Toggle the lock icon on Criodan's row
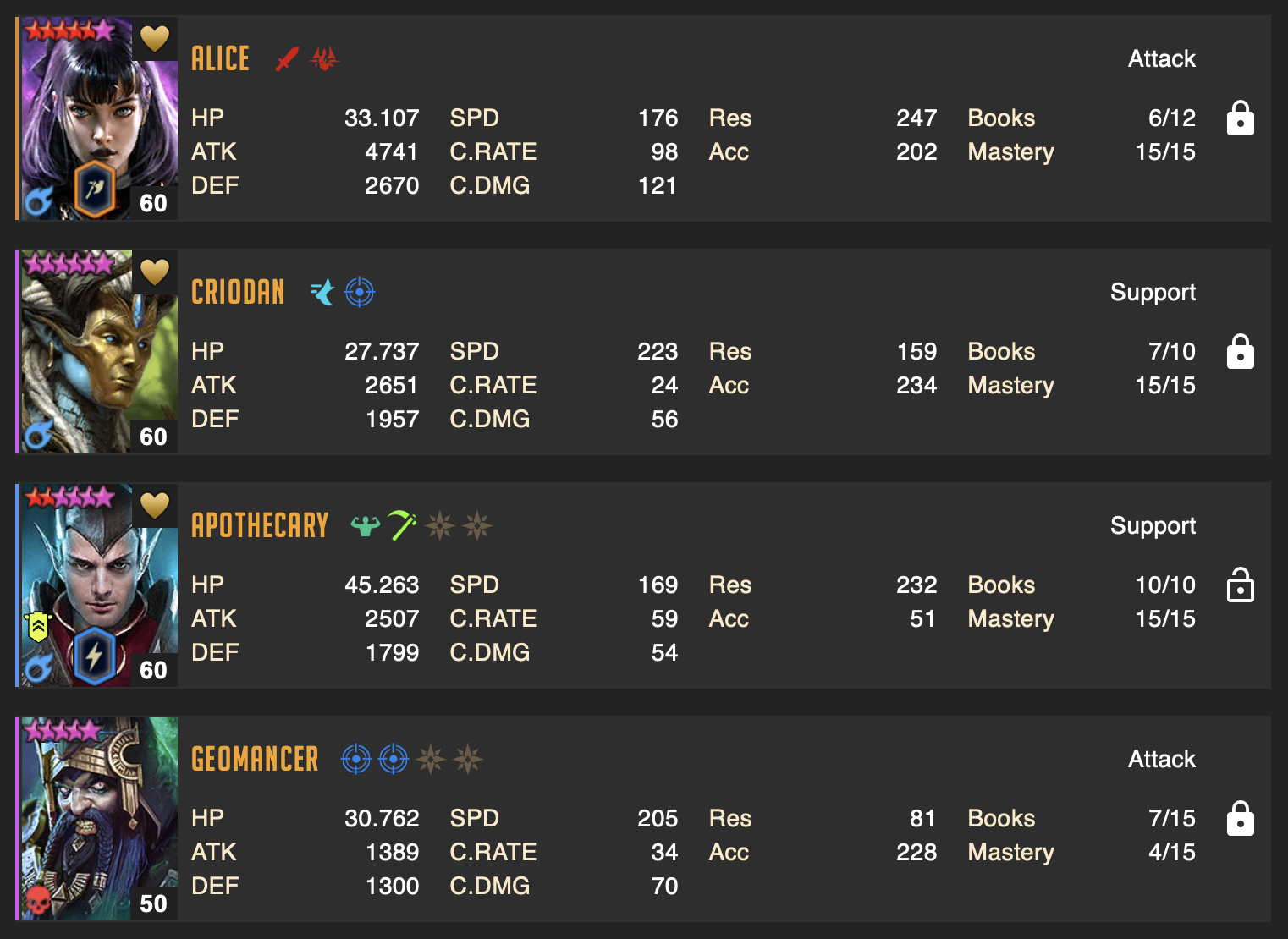1288x939 pixels. (1240, 352)
